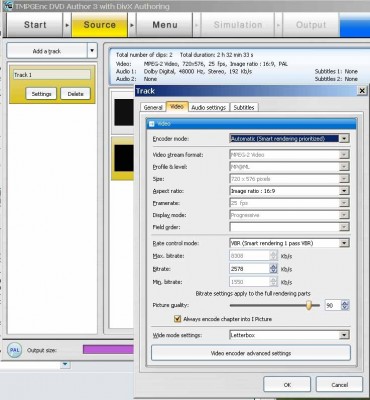Screen dimensions: 370x400
Task: Adjust the Picture quality value spinner
Action: [345, 305]
